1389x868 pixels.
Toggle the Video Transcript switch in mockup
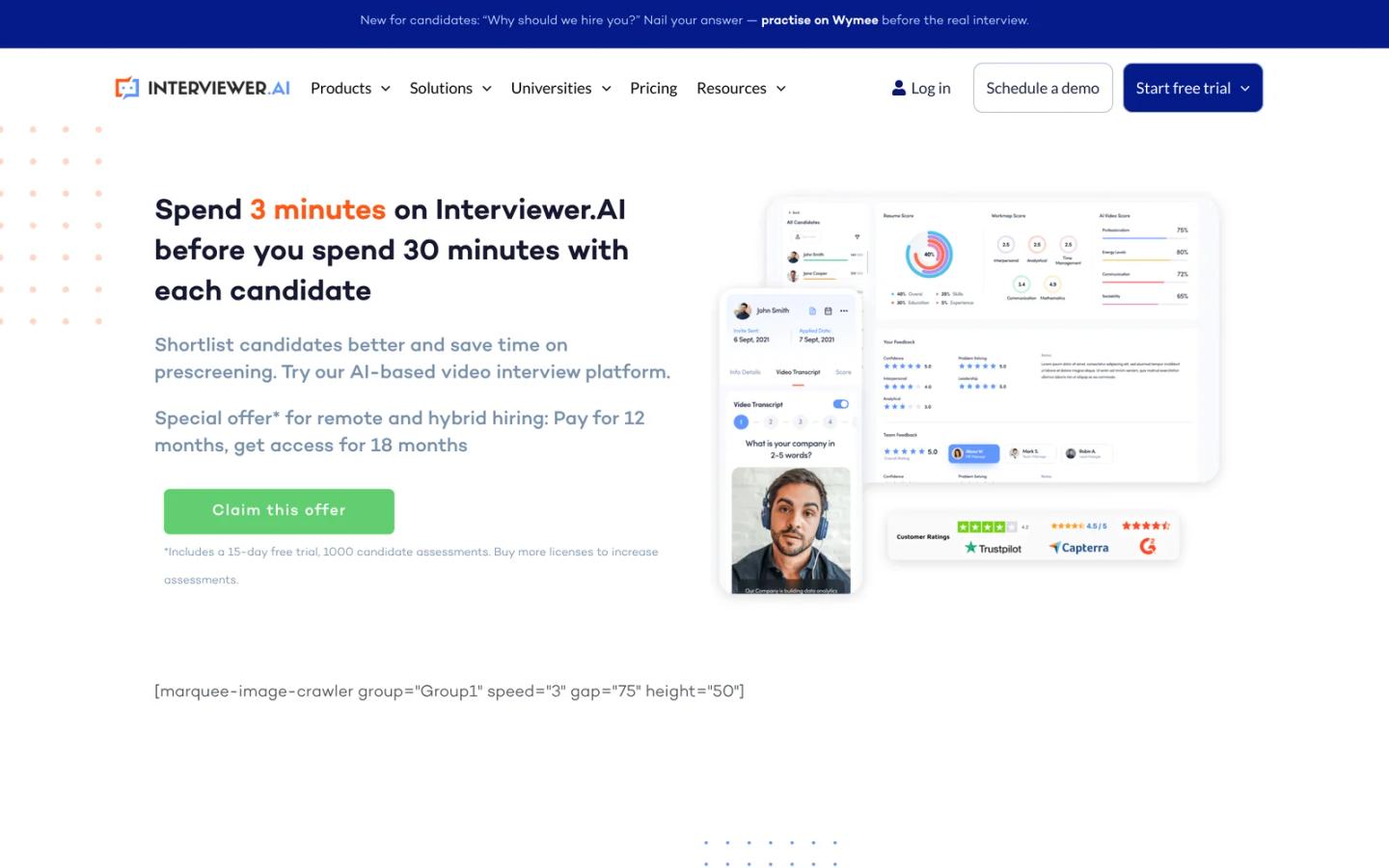[x=841, y=404]
